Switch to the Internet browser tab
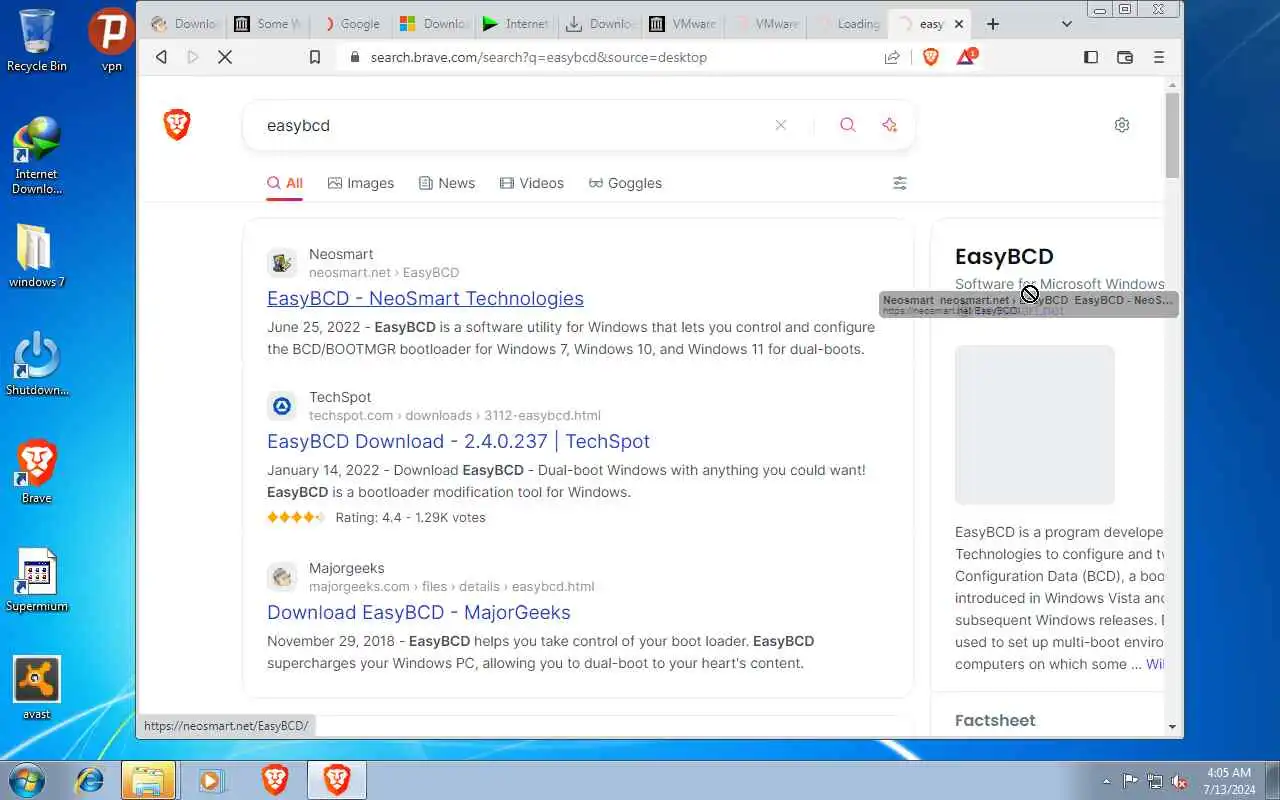Image resolution: width=1280 pixels, height=800 pixels. point(517,24)
